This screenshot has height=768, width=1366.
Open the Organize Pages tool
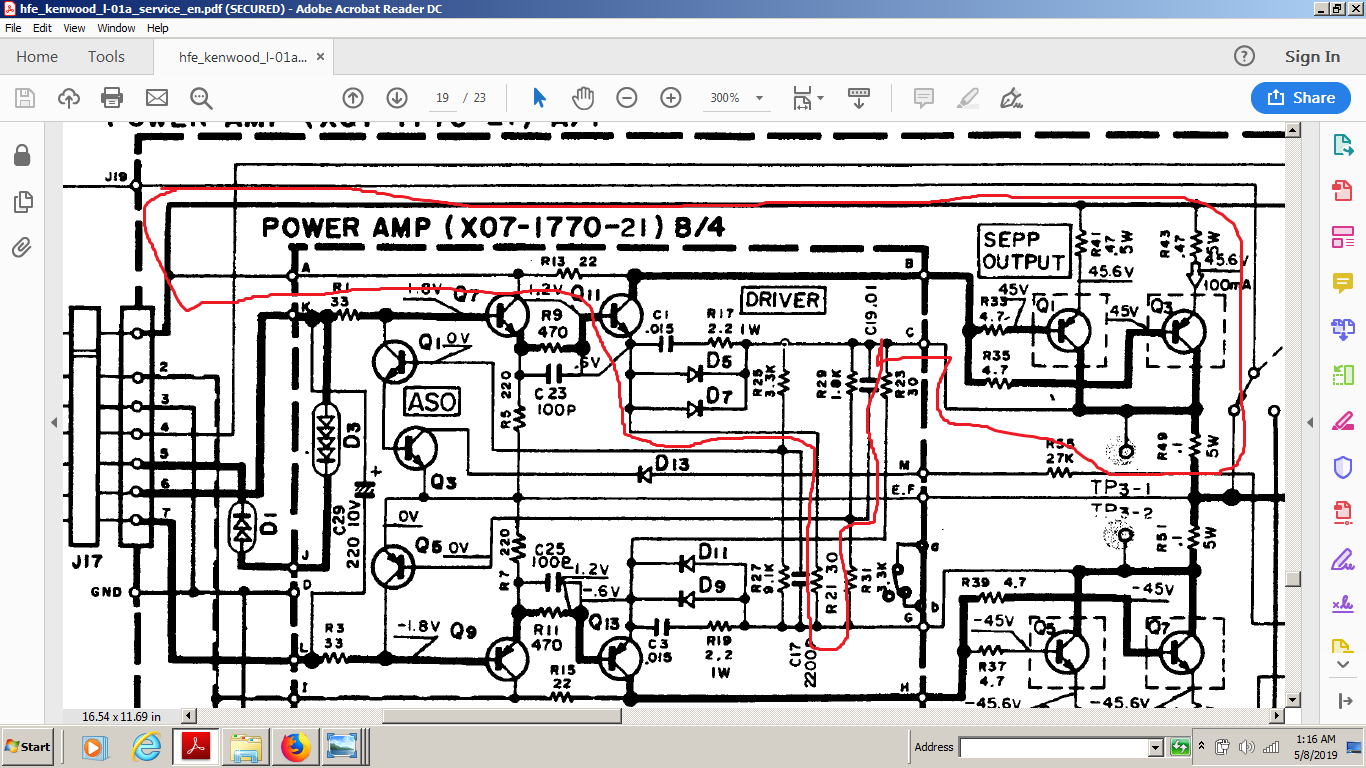(x=1342, y=375)
